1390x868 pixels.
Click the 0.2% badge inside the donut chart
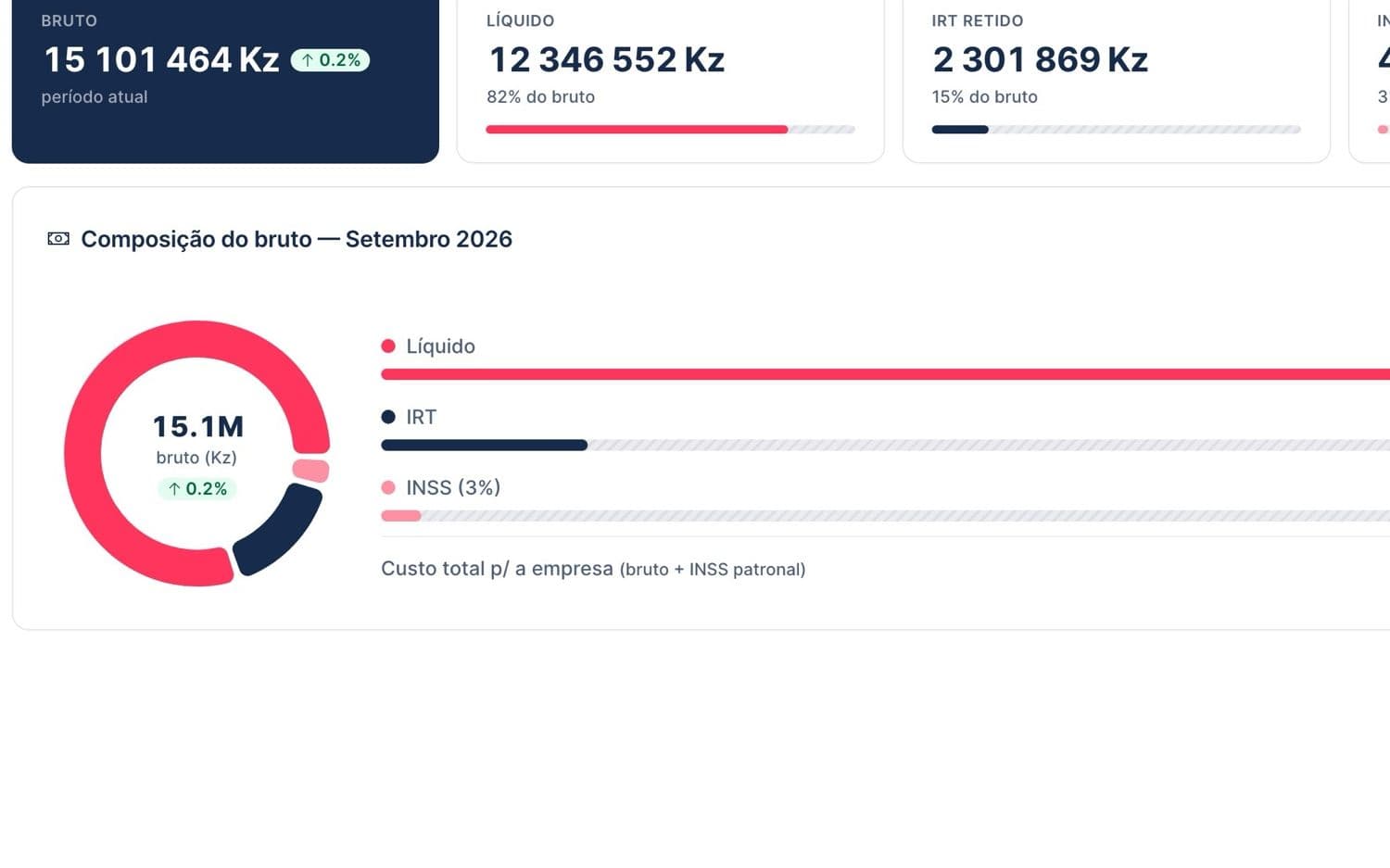tap(197, 488)
